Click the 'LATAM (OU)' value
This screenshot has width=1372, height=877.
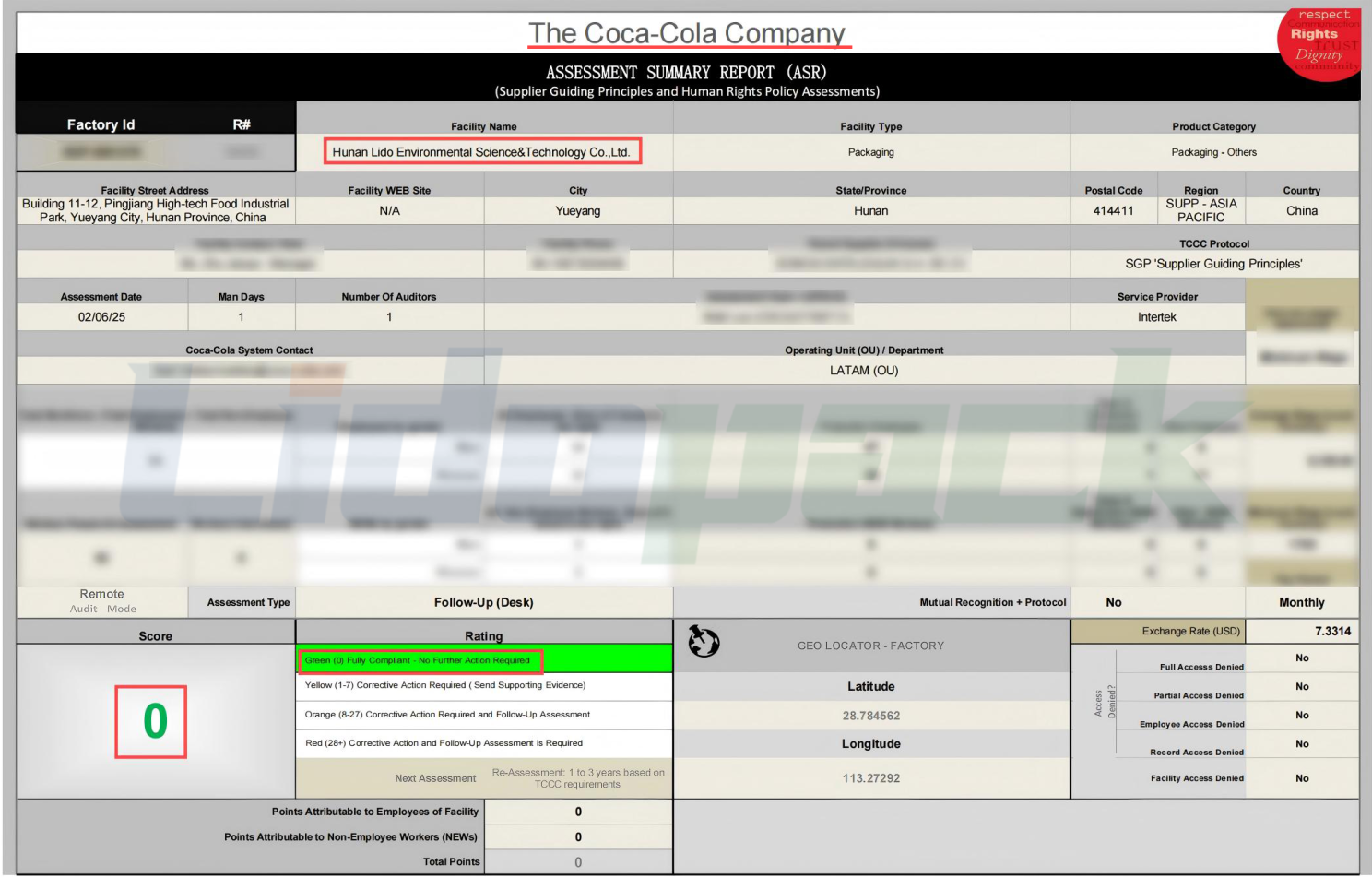[864, 370]
